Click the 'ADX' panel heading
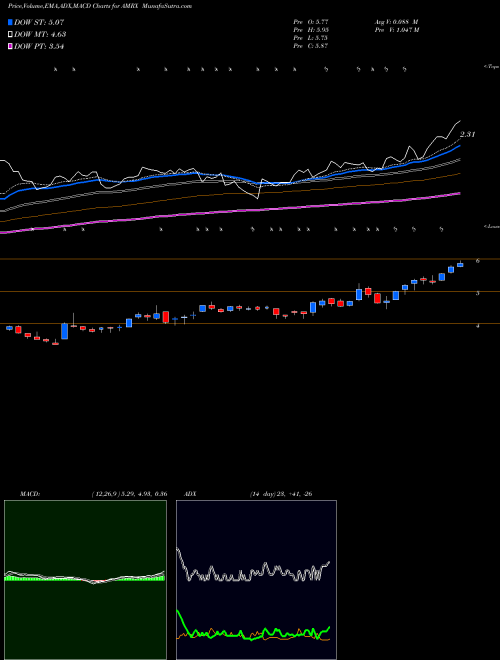 click(191, 494)
